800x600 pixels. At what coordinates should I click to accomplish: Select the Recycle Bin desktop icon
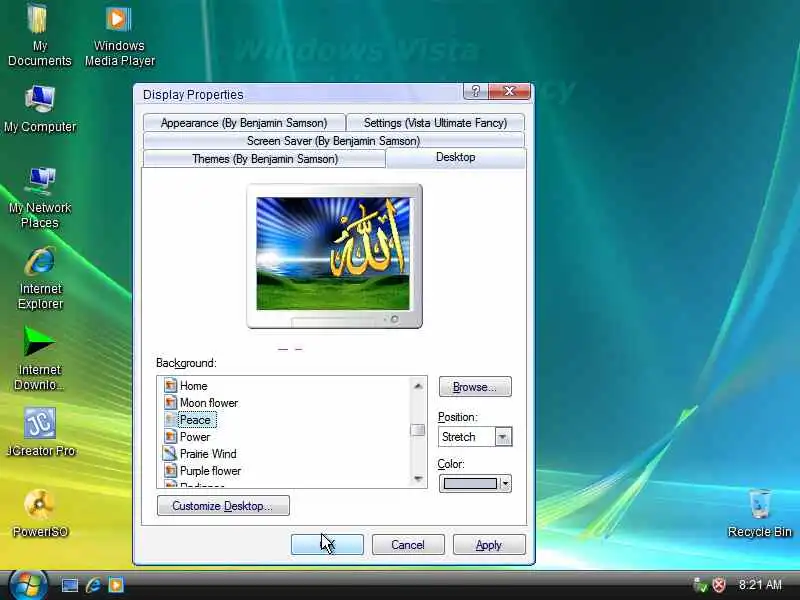tap(759, 514)
